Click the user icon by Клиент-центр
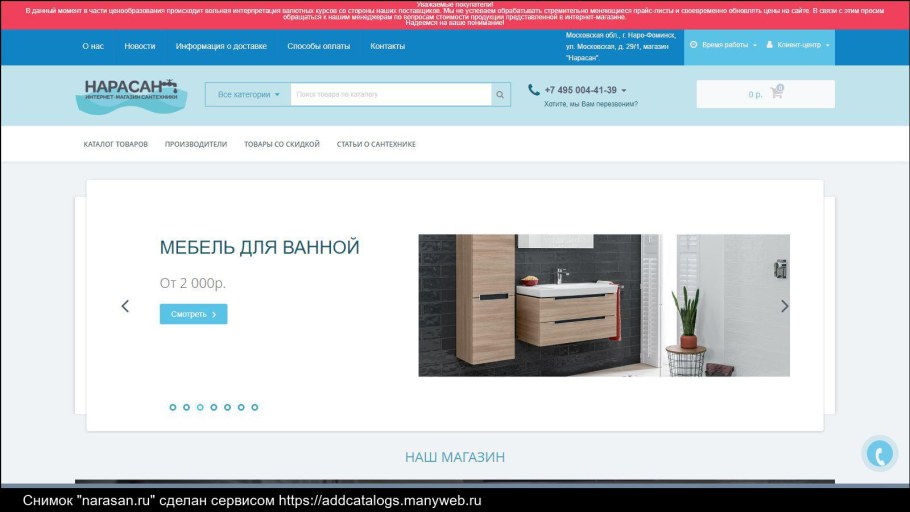The width and height of the screenshot is (910, 512). pos(770,45)
